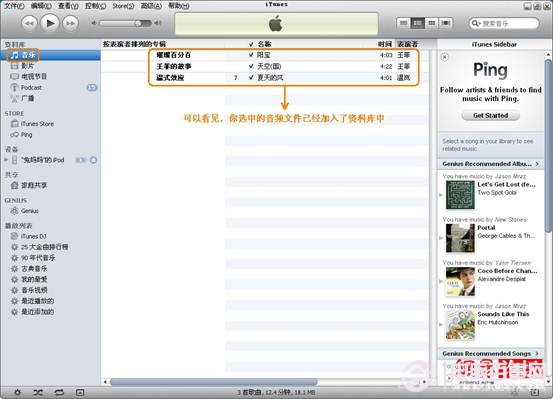
Task: Click the Next track fast-forward button
Action: (71, 24)
